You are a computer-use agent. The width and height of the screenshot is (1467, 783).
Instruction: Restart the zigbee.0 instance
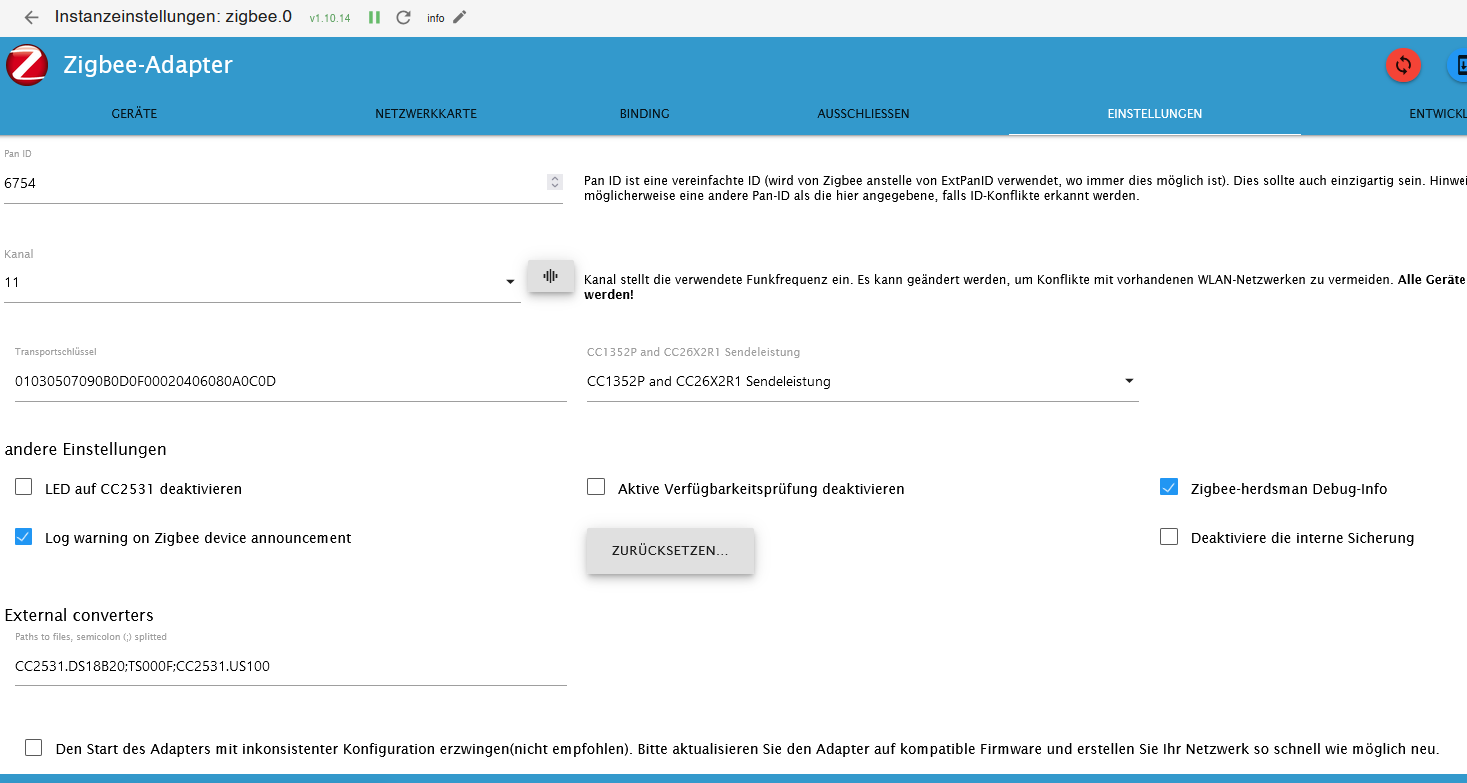click(403, 17)
